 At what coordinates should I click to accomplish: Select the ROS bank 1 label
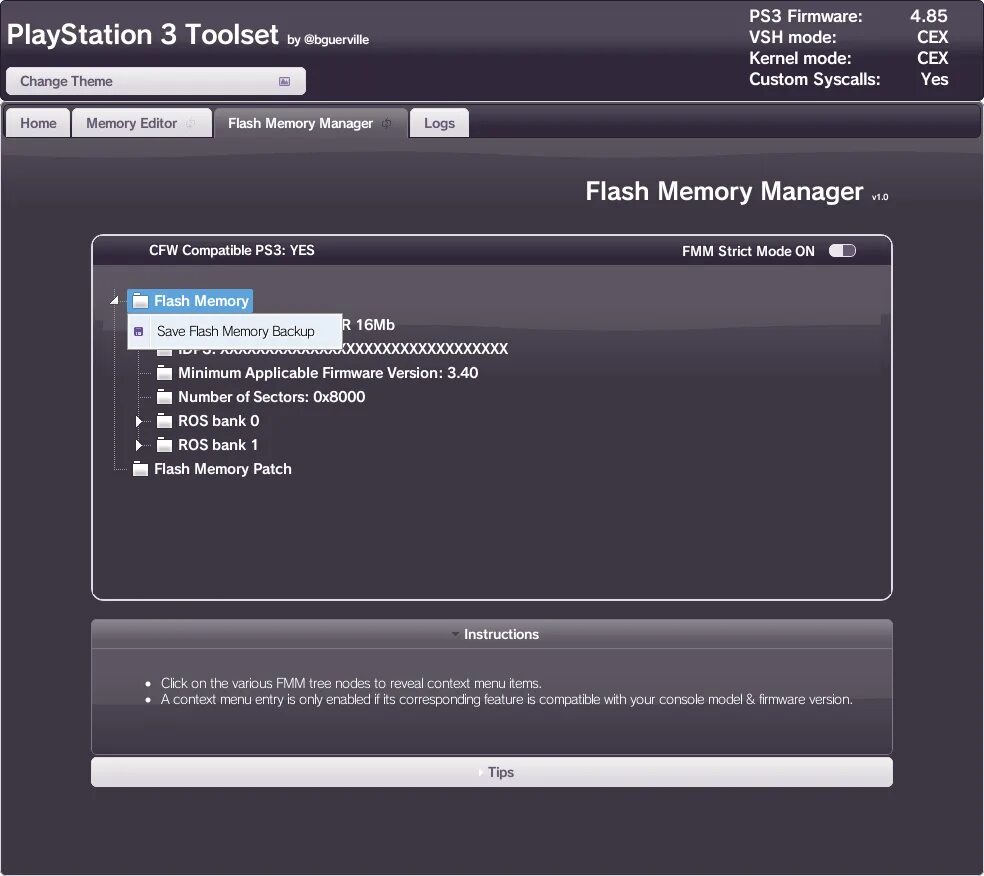click(x=218, y=445)
